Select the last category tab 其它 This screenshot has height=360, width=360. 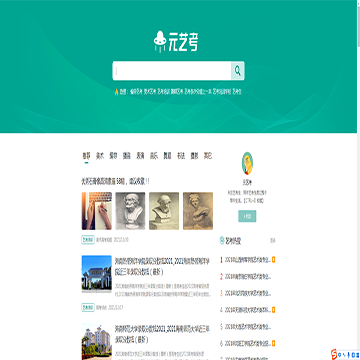pyautogui.click(x=208, y=156)
